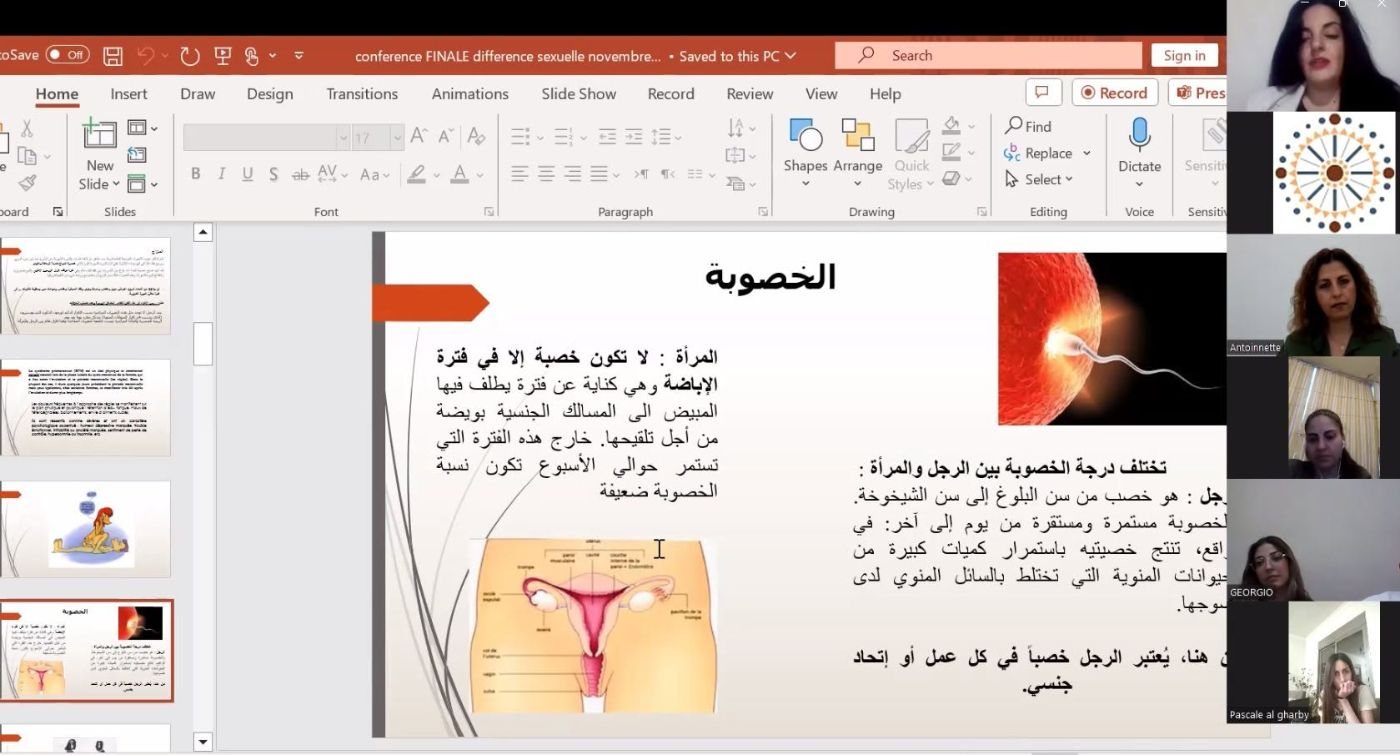Toggle Italic formatting
1400x755 pixels.
221,174
